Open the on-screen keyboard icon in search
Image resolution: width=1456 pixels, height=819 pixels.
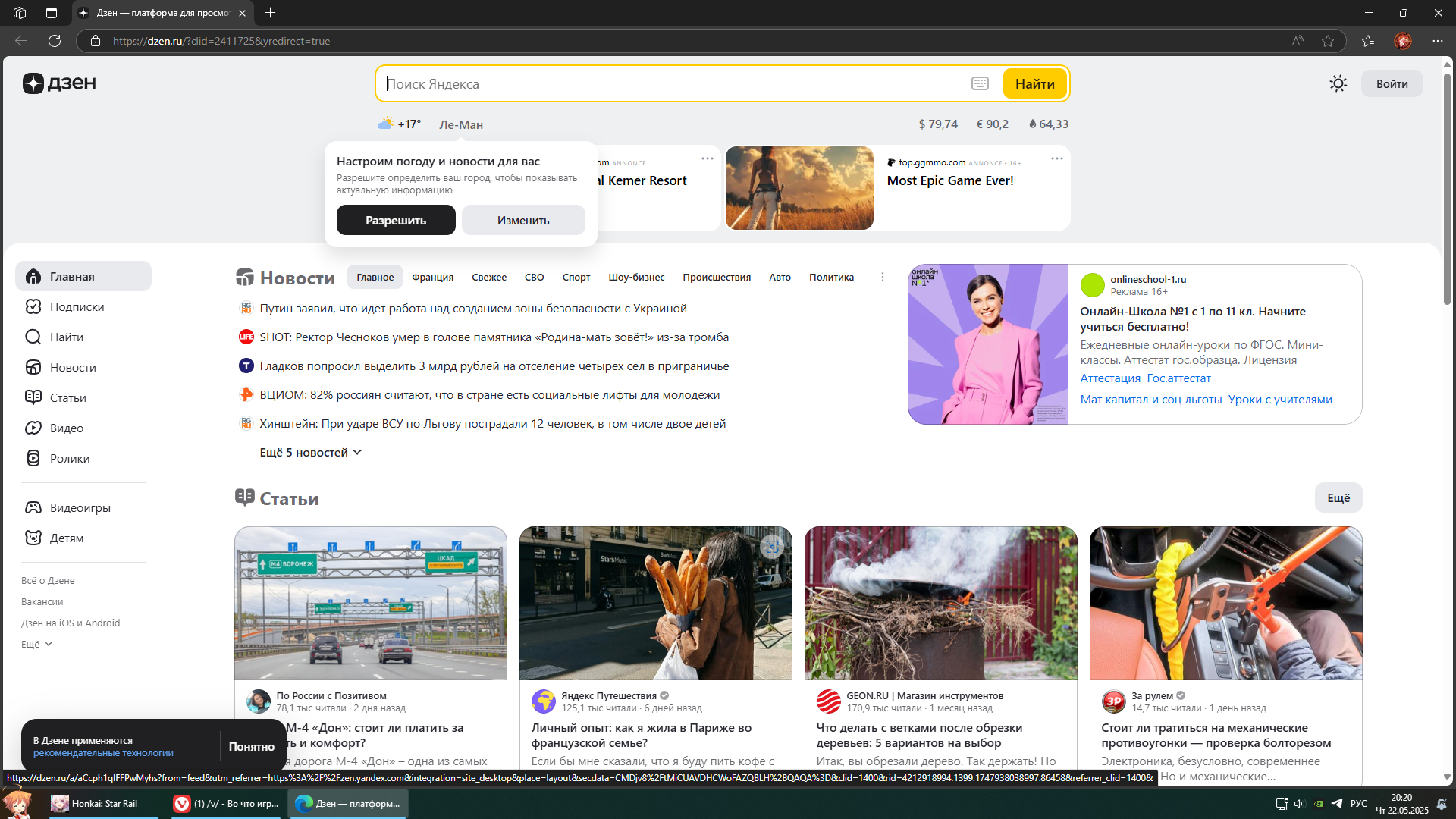point(980,83)
